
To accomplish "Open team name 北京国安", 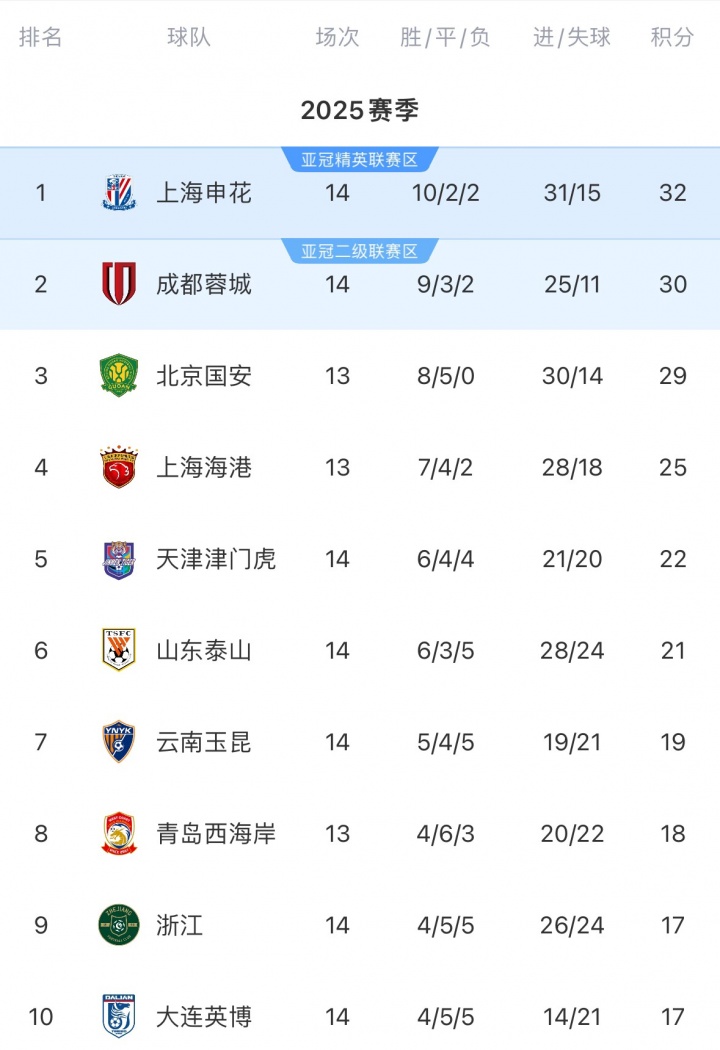I will pos(204,376).
